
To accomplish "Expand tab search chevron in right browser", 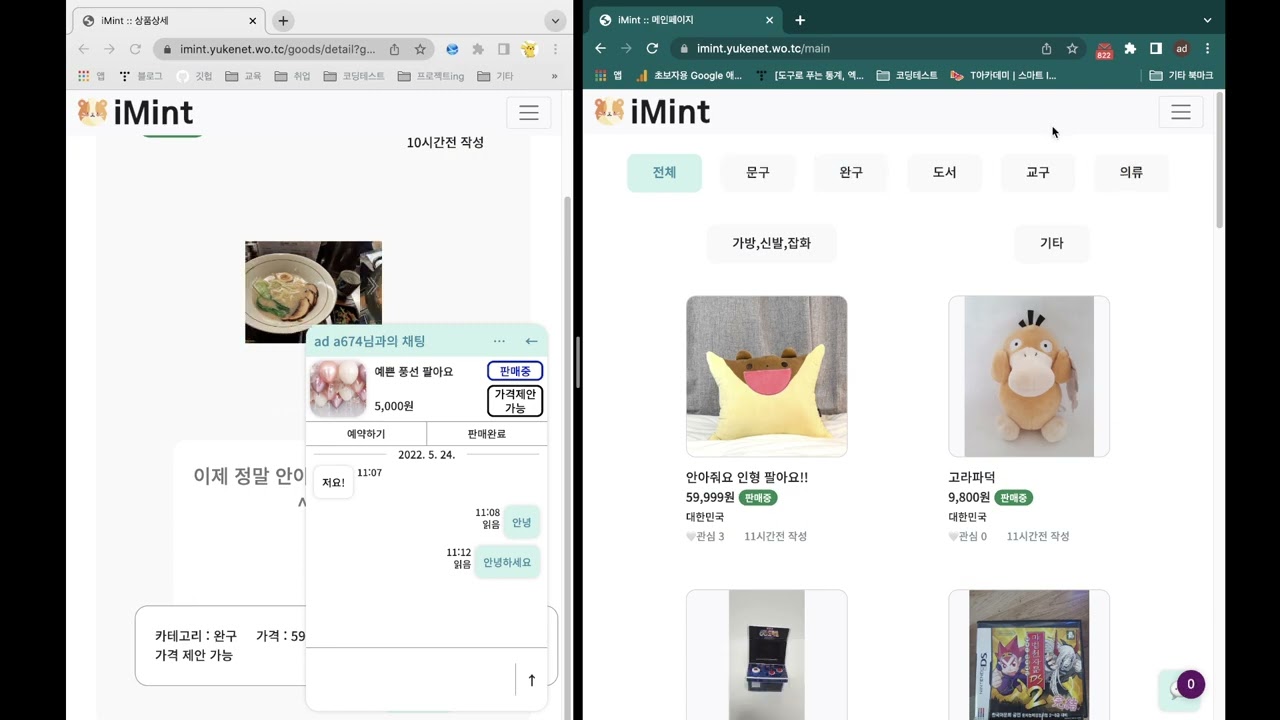I will pyautogui.click(x=1207, y=20).
